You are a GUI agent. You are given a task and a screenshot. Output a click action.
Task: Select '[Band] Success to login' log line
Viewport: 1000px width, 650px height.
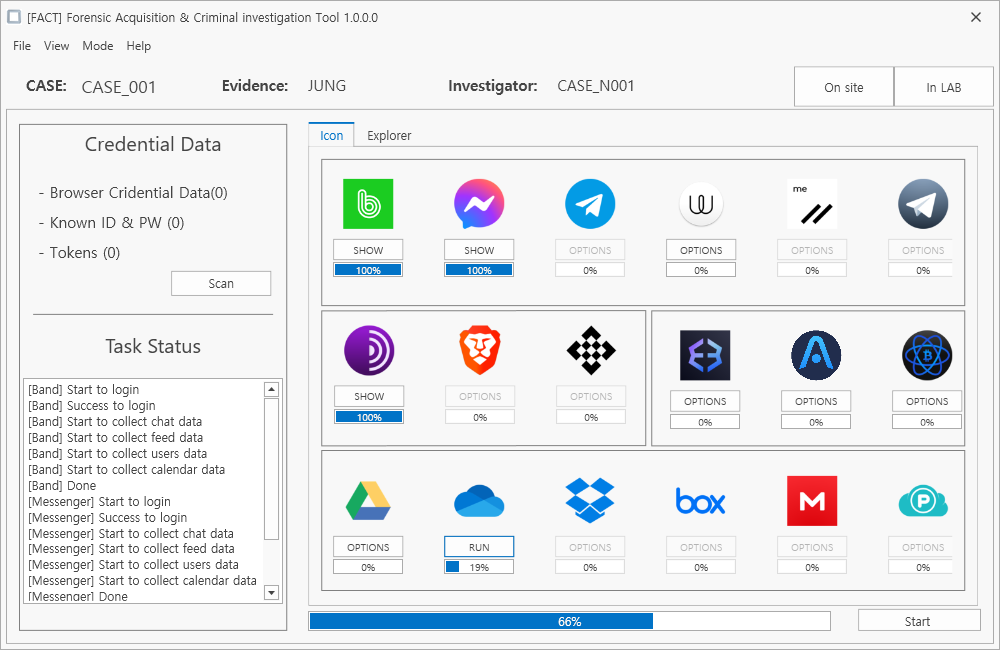92,406
